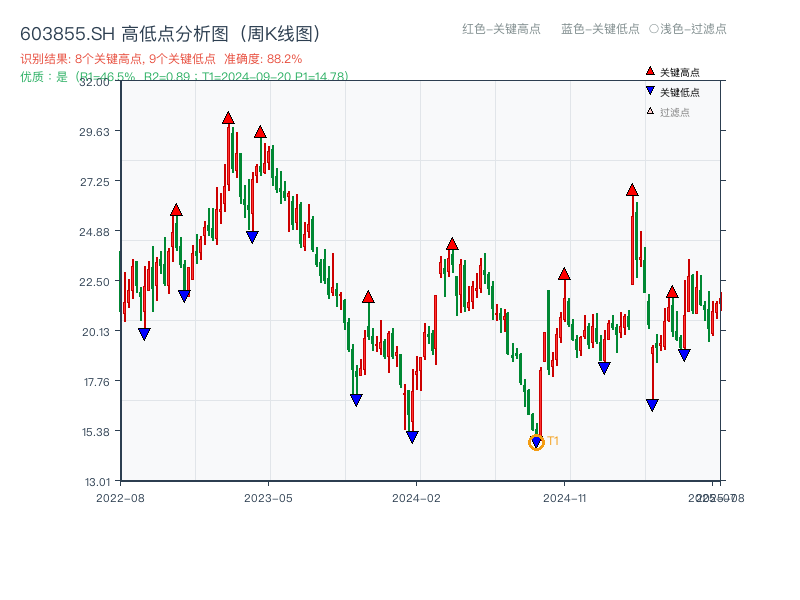800x600 pixels.
Task: Select the blue low marker near 24.5 before 2023-05
Action: [x=252, y=237]
